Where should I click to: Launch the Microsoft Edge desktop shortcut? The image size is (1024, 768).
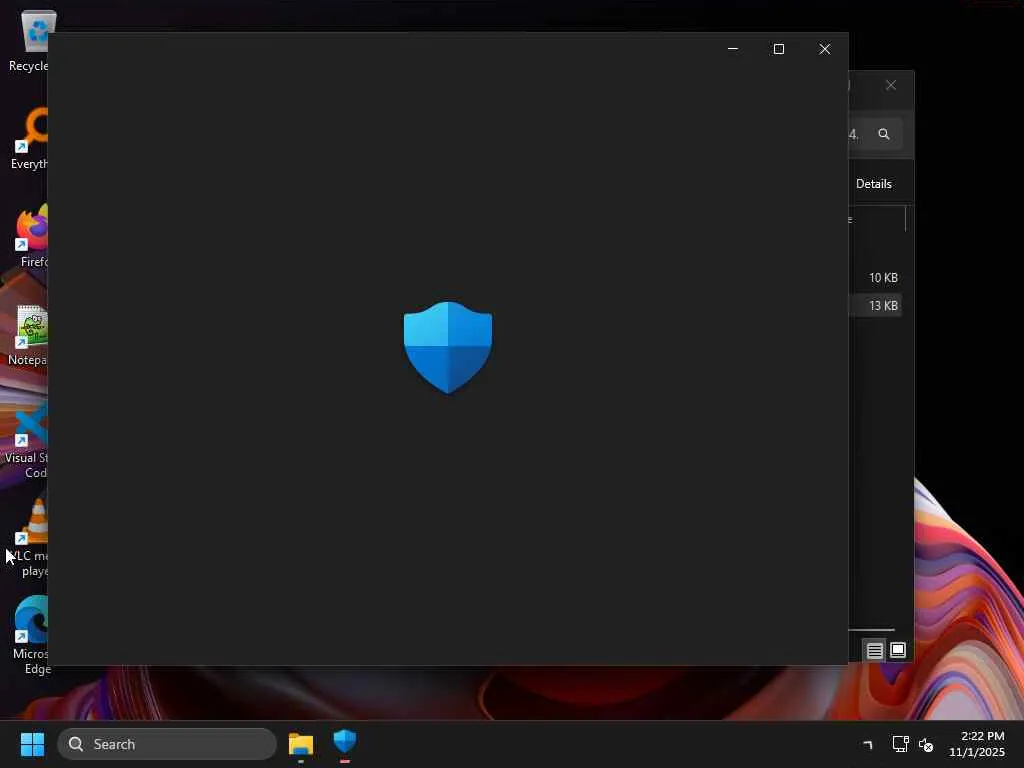pos(30,635)
